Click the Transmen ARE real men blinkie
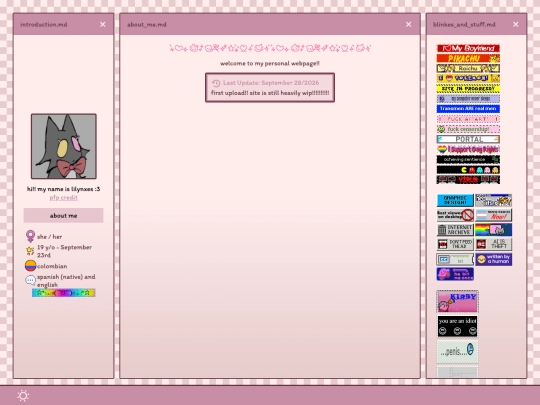Screen dimensions: 540x405 pyautogui.click(x=468, y=109)
